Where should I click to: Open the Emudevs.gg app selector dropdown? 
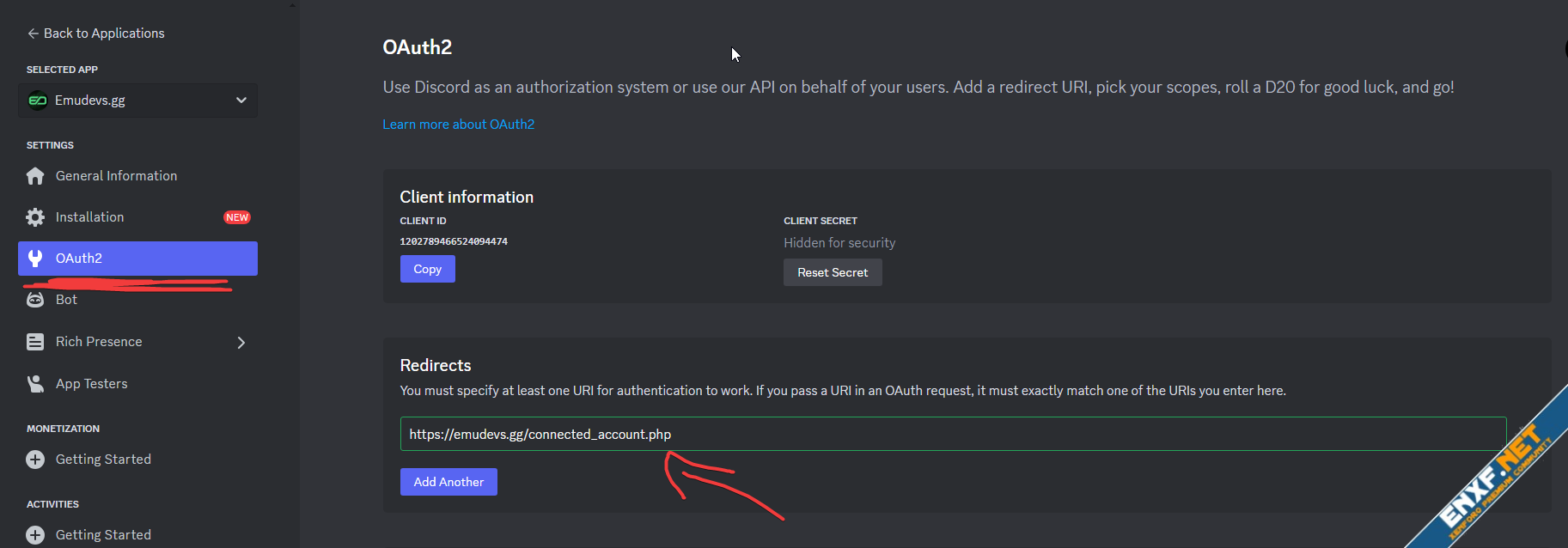241,100
